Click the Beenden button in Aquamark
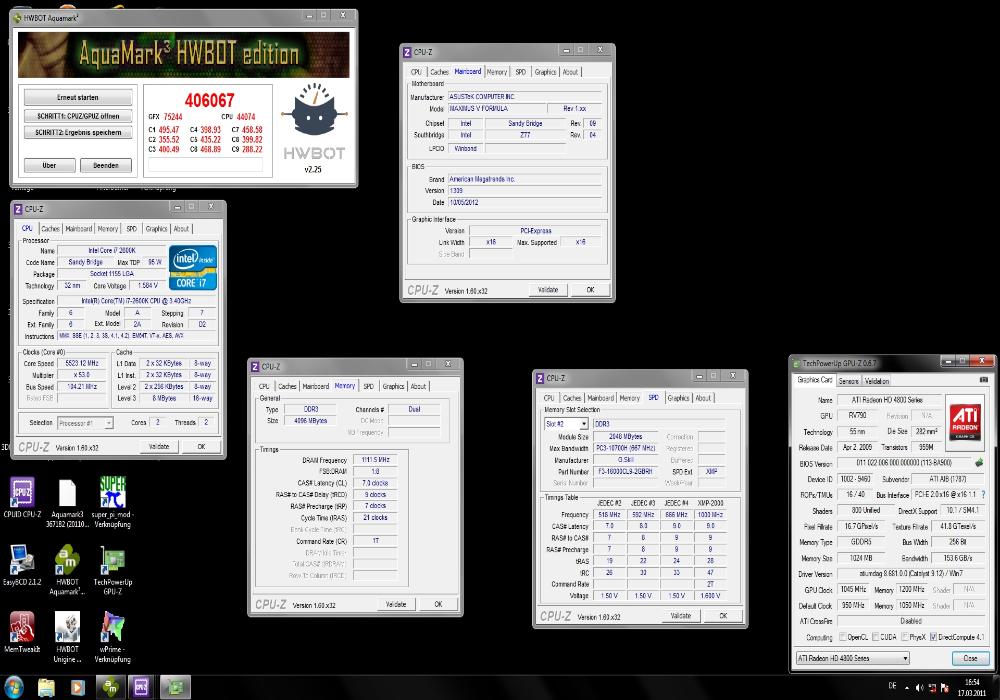 tap(106, 165)
